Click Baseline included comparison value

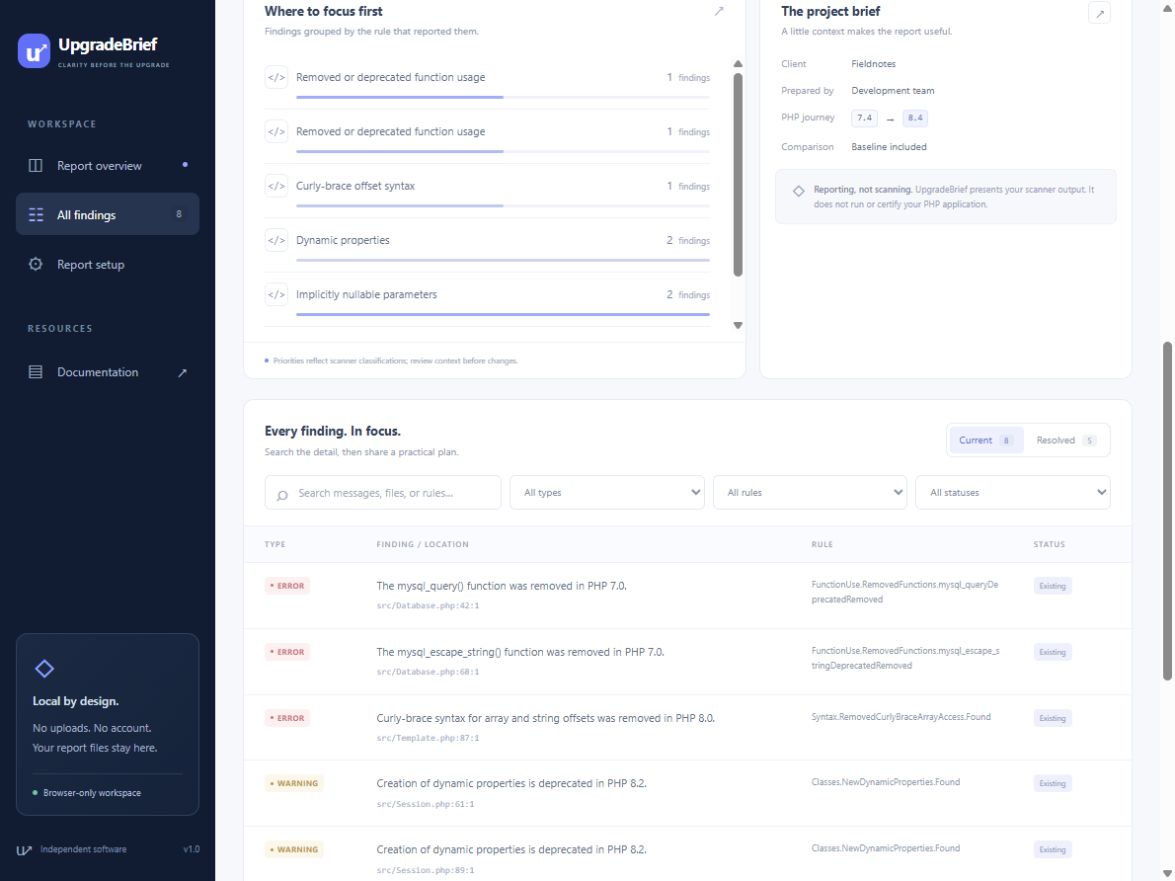tap(889, 147)
